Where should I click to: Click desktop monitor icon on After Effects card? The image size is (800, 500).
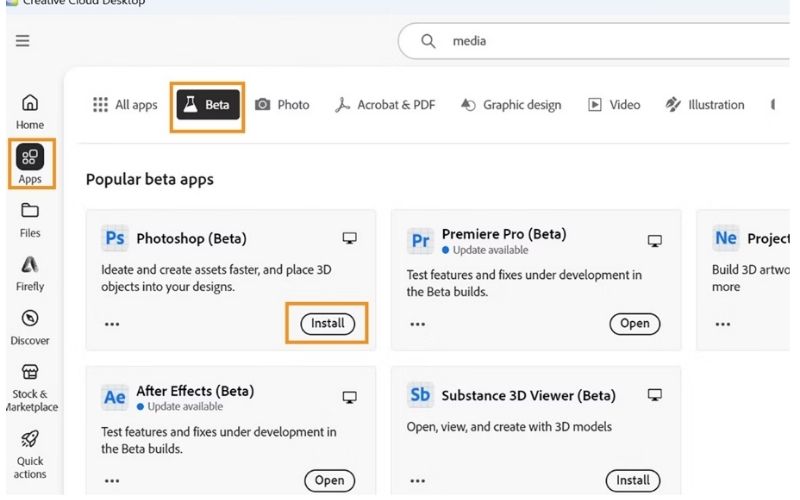coord(349,397)
